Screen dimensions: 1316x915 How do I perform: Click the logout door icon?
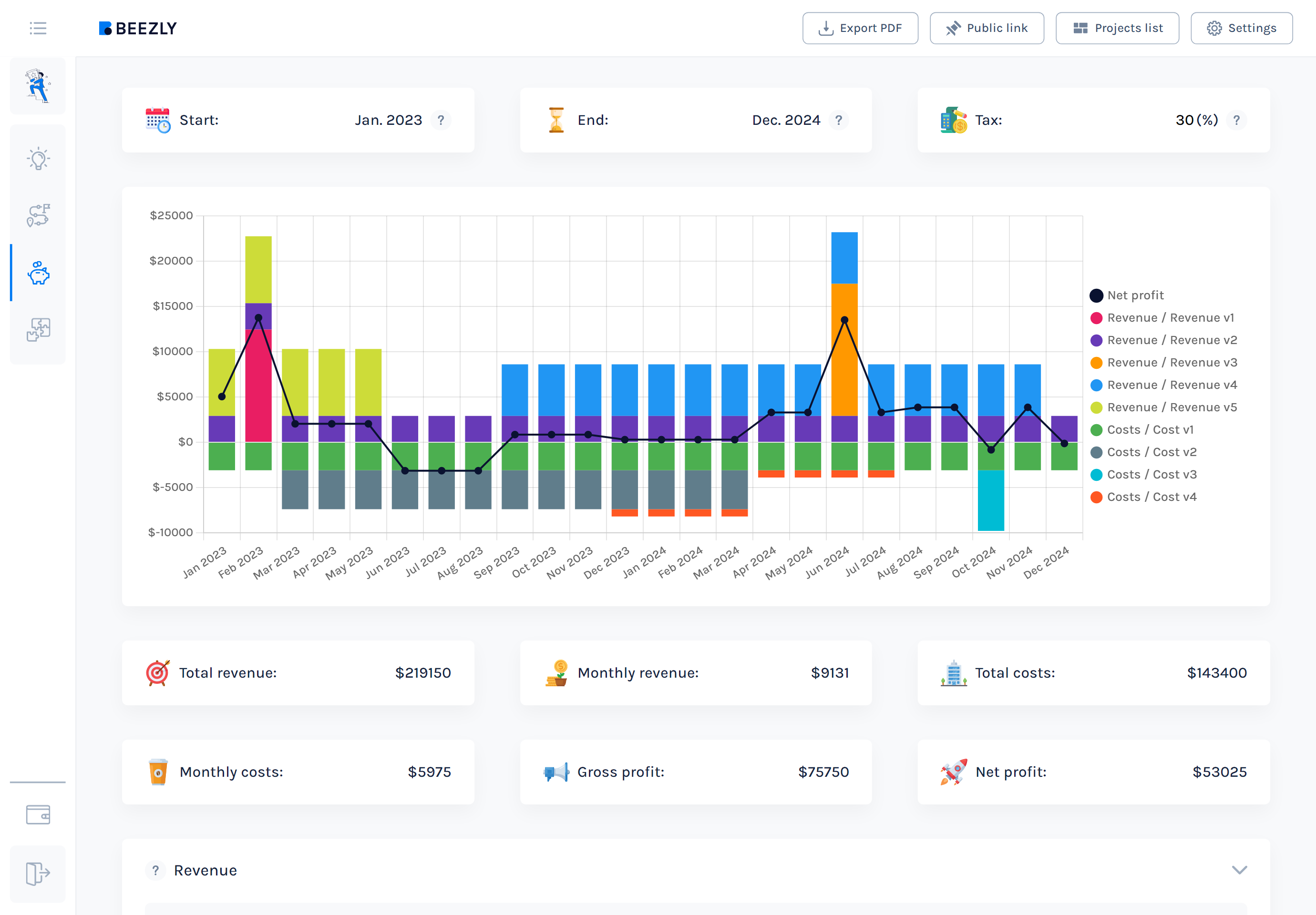point(39,873)
